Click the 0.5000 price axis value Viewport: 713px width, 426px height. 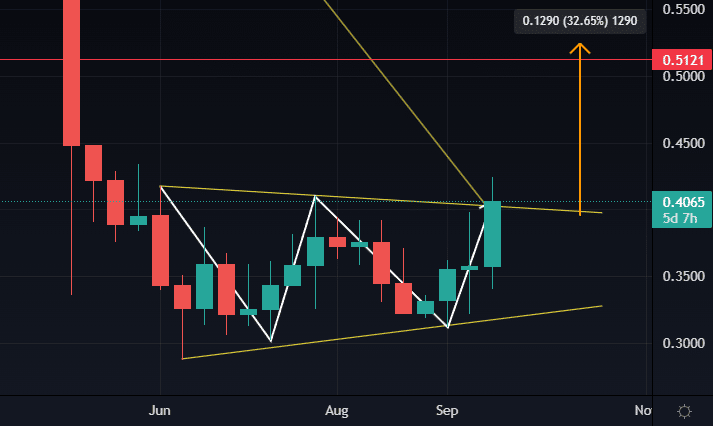(683, 76)
